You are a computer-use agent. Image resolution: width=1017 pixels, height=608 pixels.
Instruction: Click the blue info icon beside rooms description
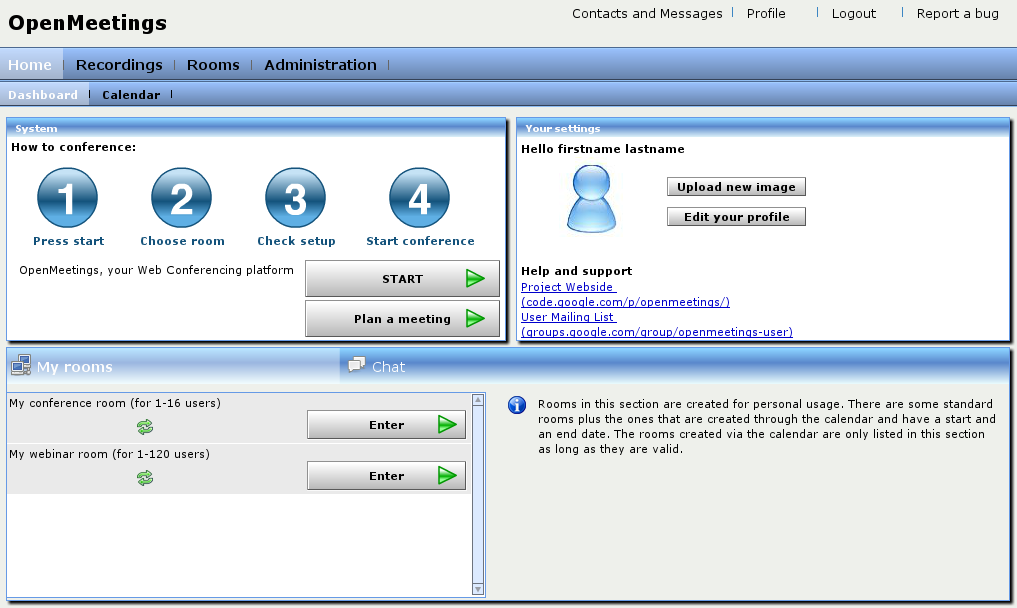tap(517, 405)
